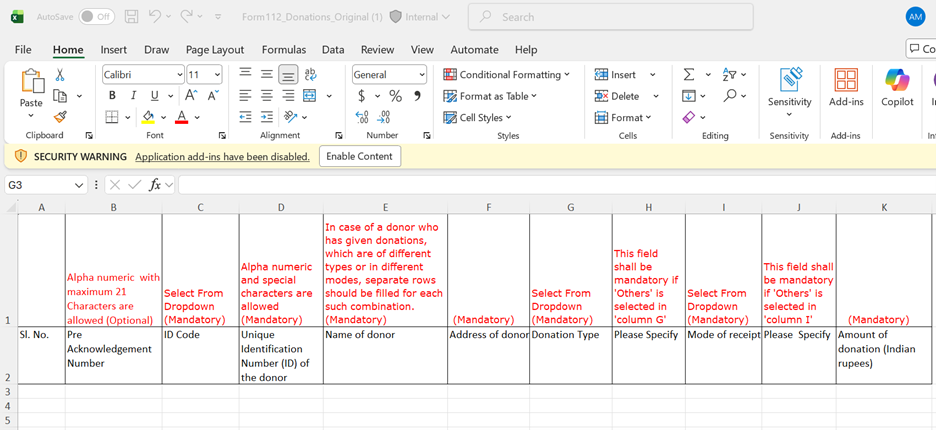Switch to the Automate tab
Viewport: 936px width, 430px height.
point(475,50)
